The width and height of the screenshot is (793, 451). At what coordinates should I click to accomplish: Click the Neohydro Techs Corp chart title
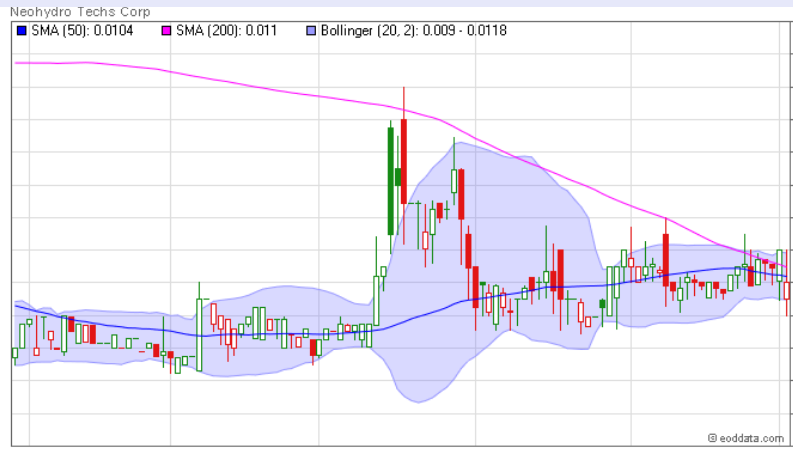(79, 12)
